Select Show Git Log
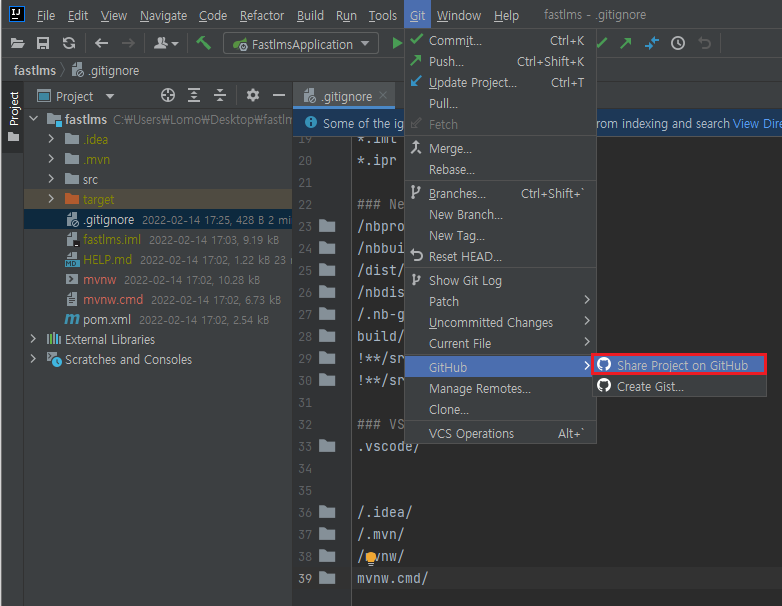This screenshot has width=782, height=606. click(500, 281)
